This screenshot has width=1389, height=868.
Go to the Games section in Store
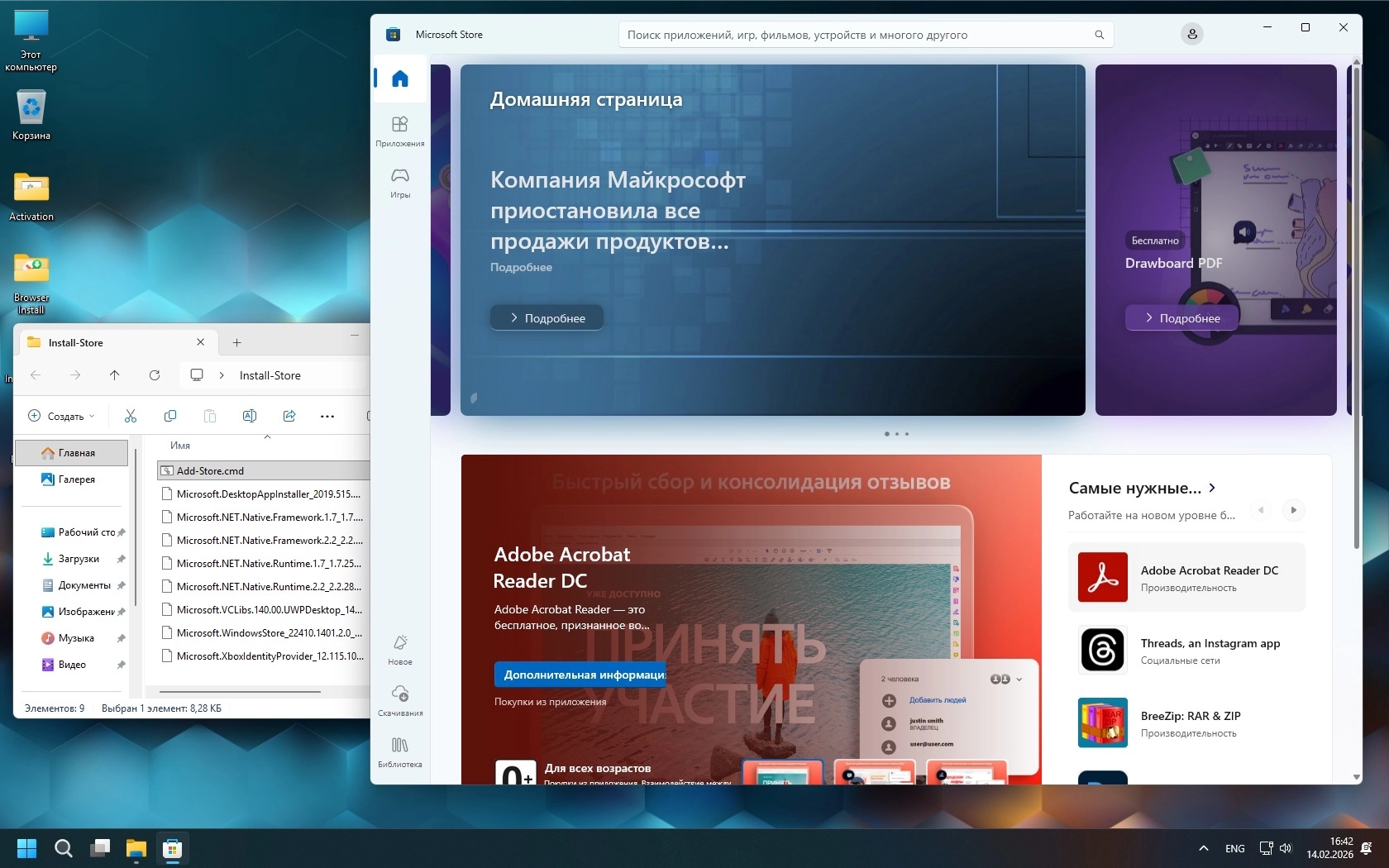[400, 182]
